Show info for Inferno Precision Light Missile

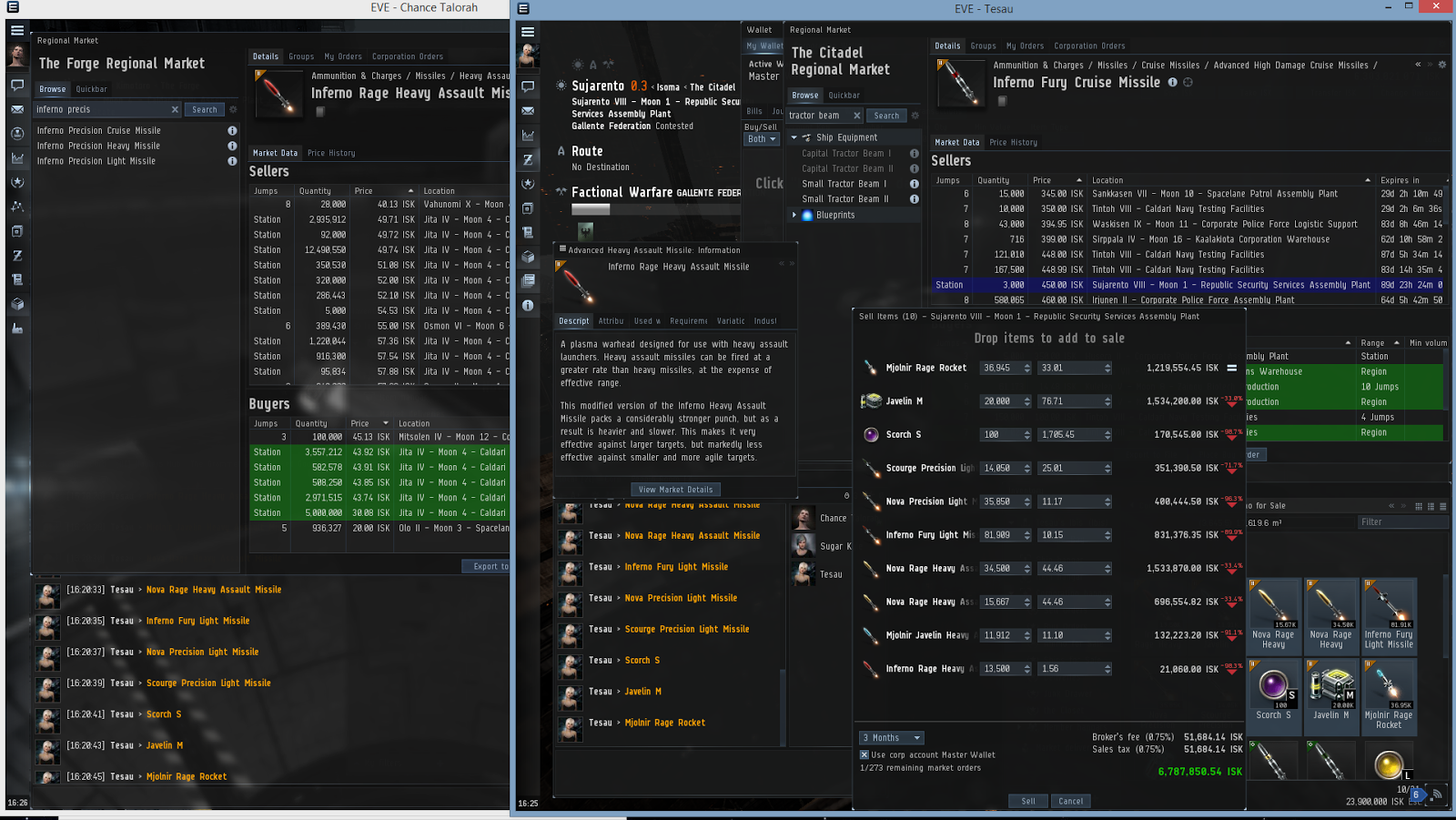point(232,161)
